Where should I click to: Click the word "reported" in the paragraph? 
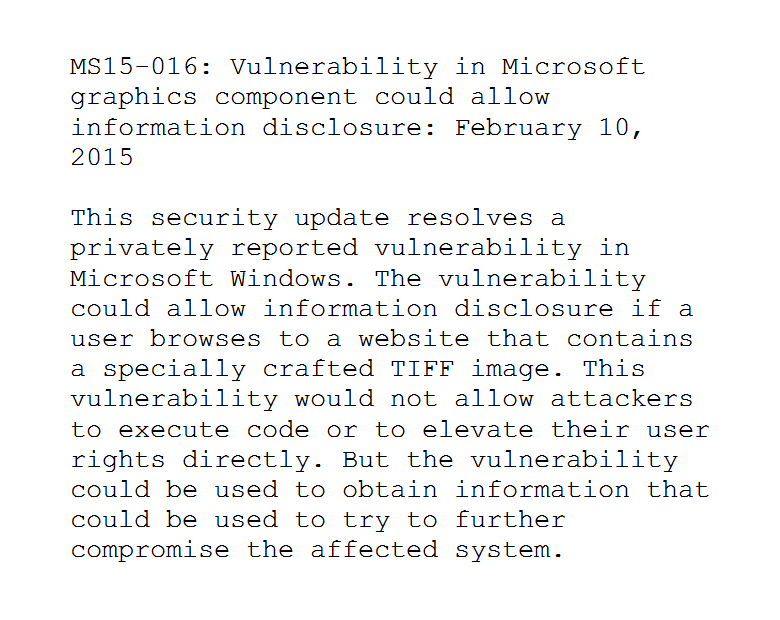(x=294, y=250)
